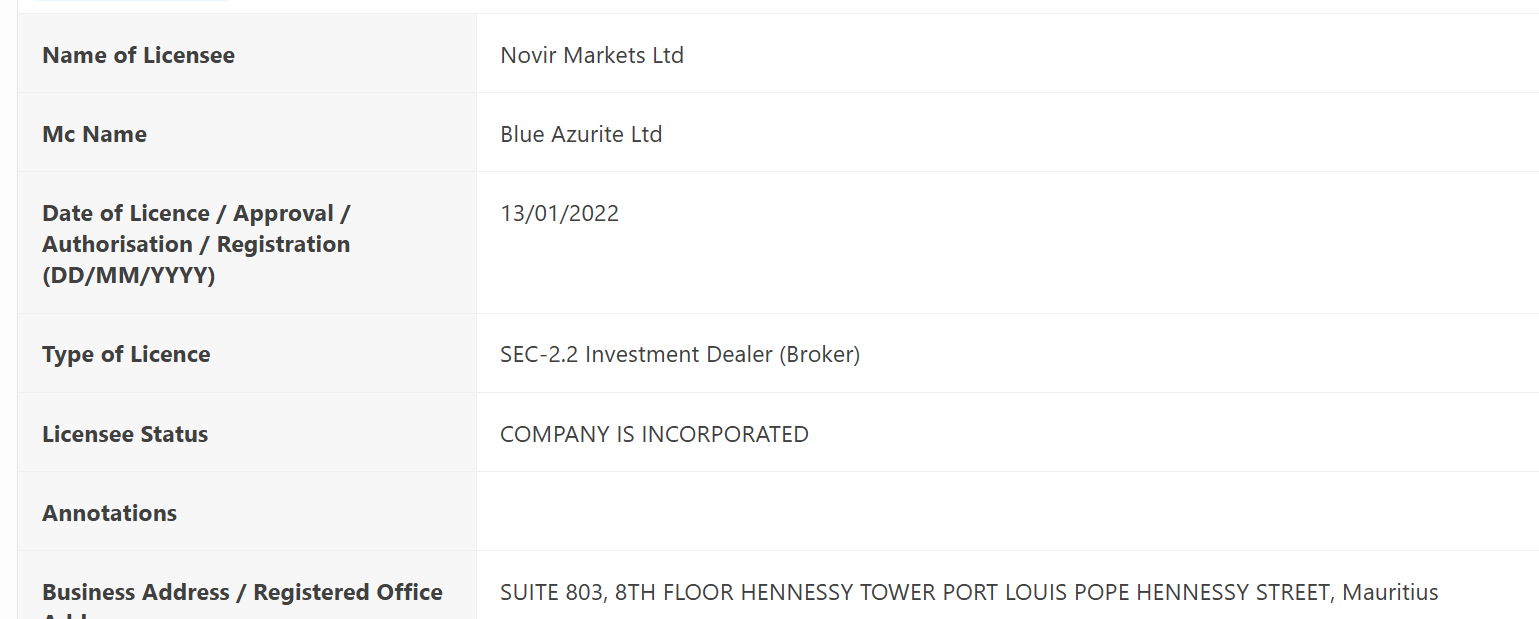Image resolution: width=1539 pixels, height=619 pixels.
Task: Select the date value 13/01/2022
Action: click(559, 213)
